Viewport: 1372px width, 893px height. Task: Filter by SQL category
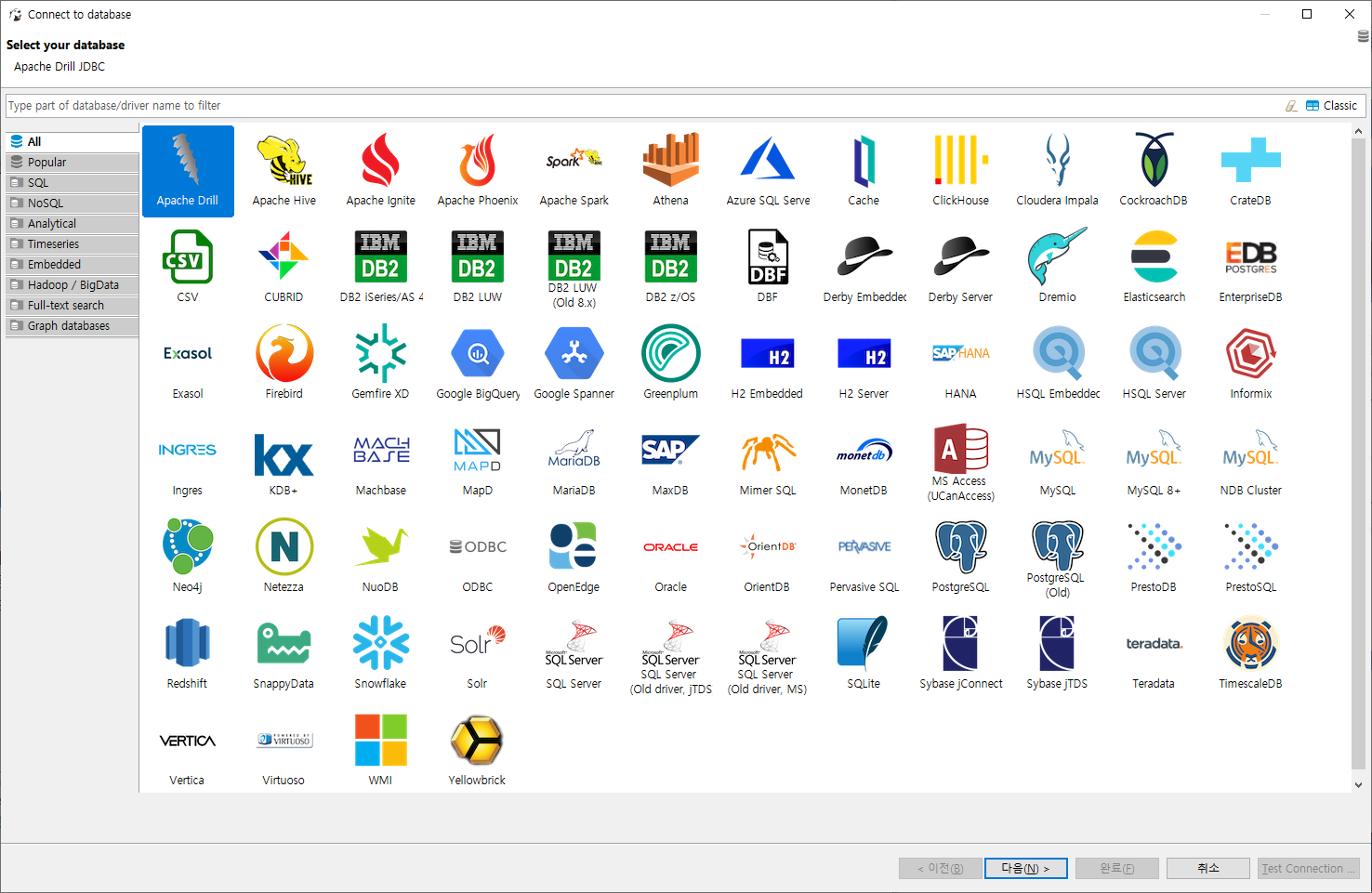tap(73, 183)
